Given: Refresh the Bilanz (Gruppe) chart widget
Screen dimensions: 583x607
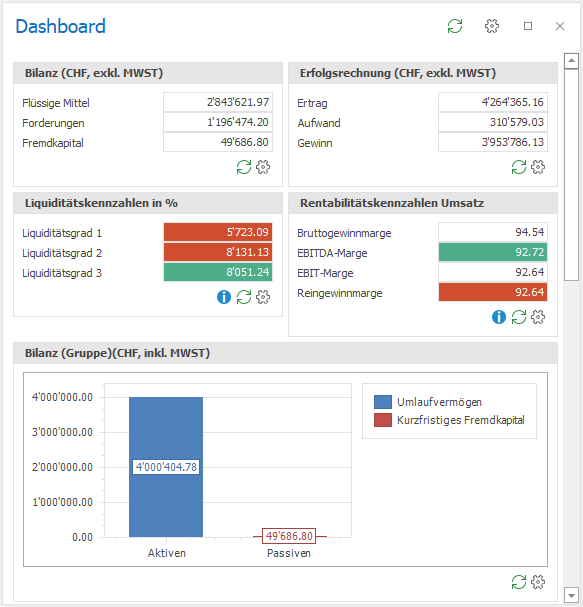Looking at the screenshot, I should click(x=519, y=582).
